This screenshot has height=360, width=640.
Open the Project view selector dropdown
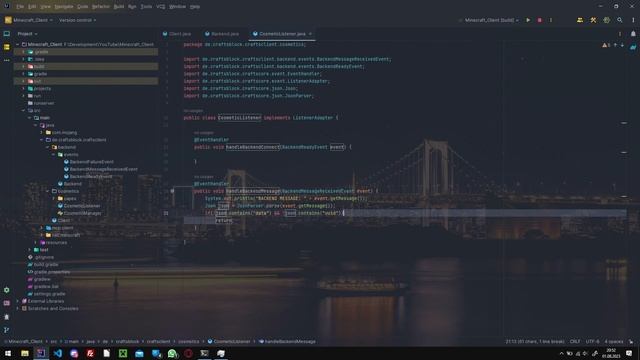pyautogui.click(x=27, y=34)
